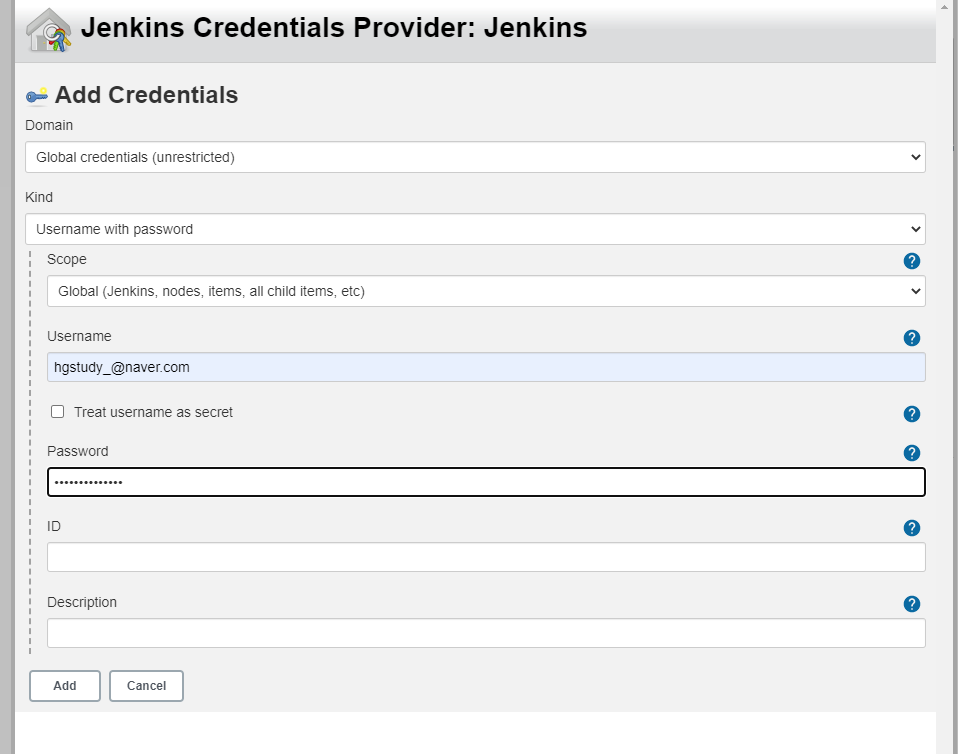Click the 'Password' field label

point(78,451)
